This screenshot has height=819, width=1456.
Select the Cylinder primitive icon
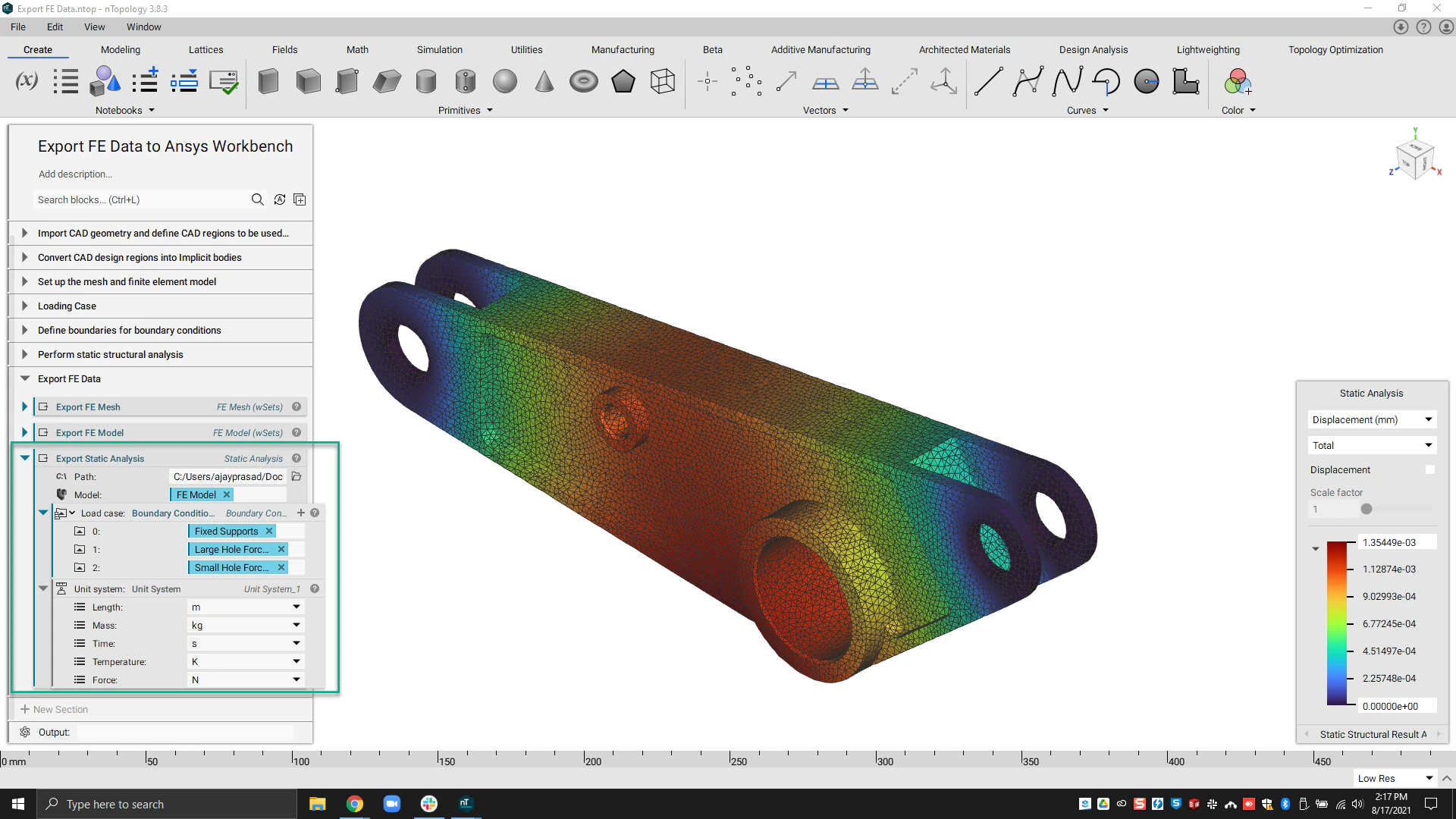(x=426, y=81)
